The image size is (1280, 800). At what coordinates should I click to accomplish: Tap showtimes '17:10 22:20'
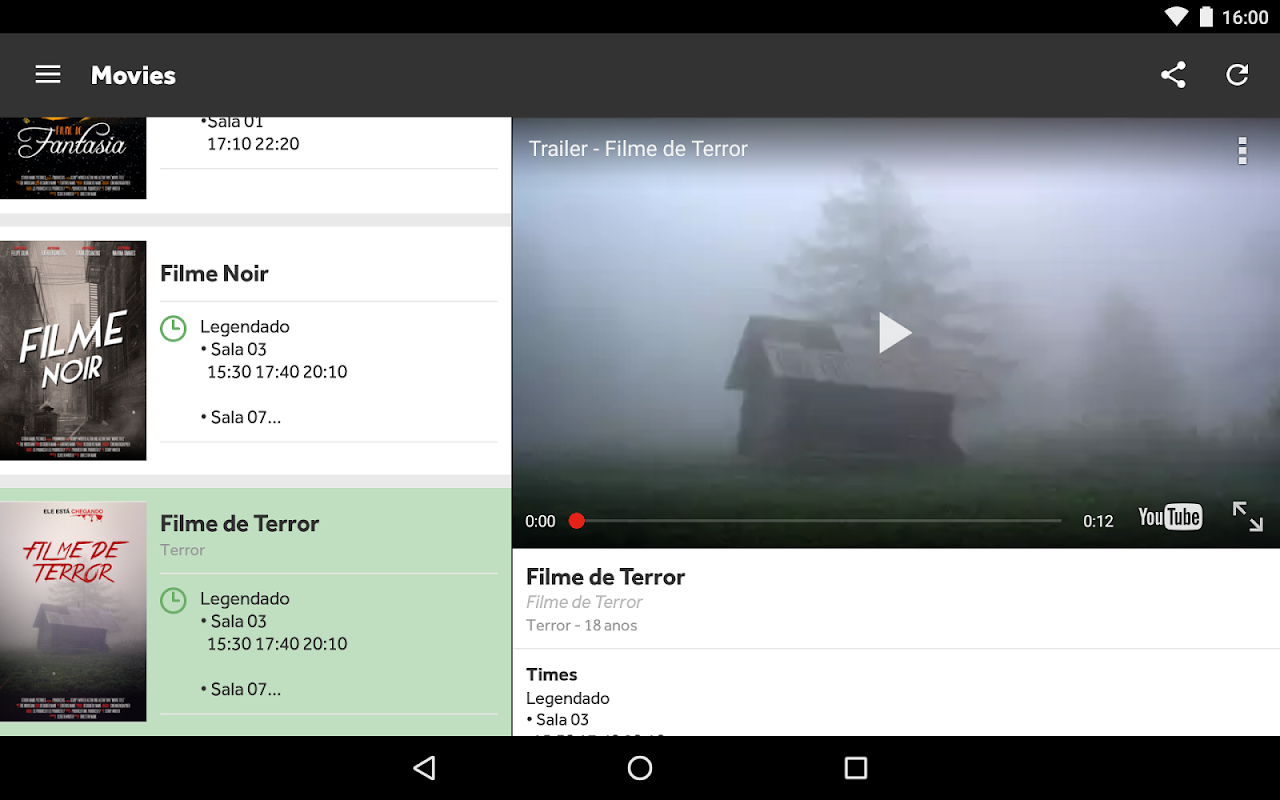(253, 144)
